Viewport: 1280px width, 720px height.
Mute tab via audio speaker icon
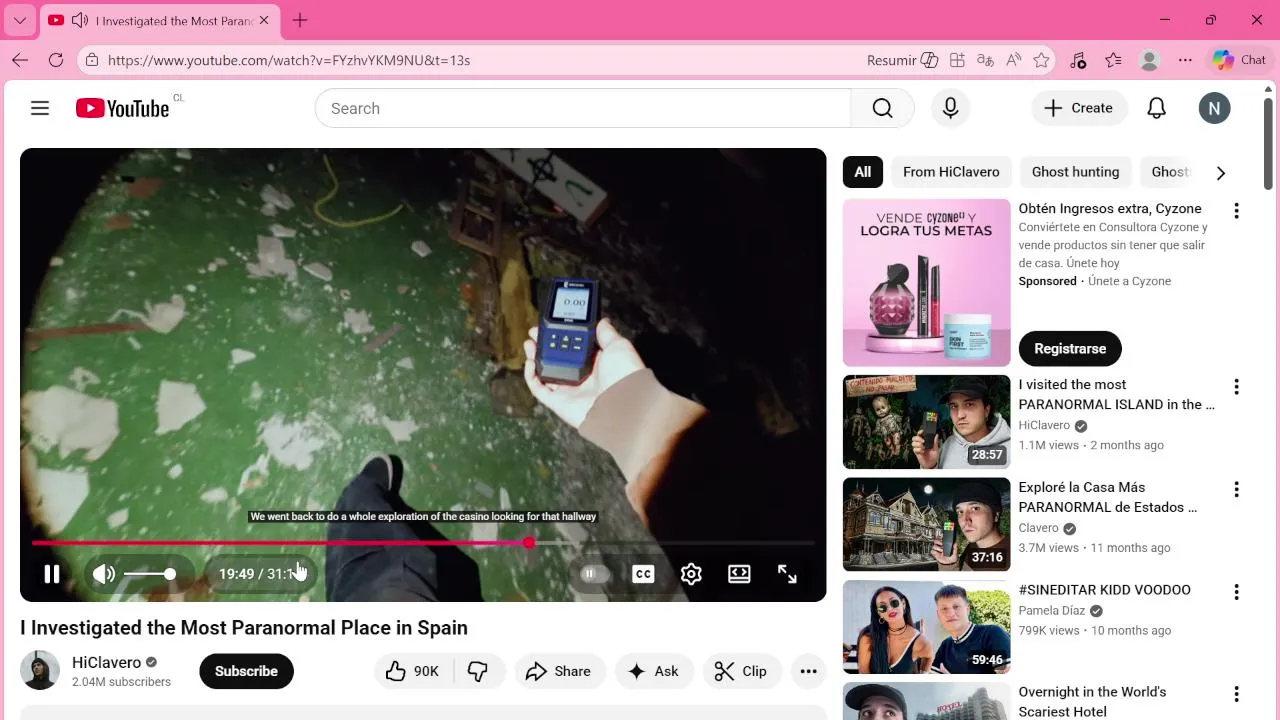pyautogui.click(x=80, y=20)
